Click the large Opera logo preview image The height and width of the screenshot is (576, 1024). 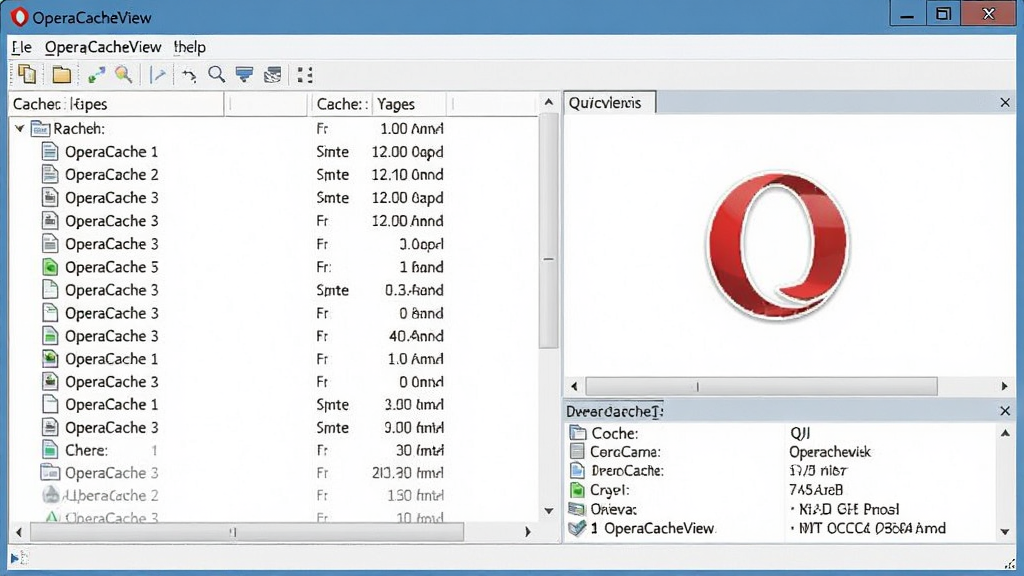pyautogui.click(x=779, y=246)
